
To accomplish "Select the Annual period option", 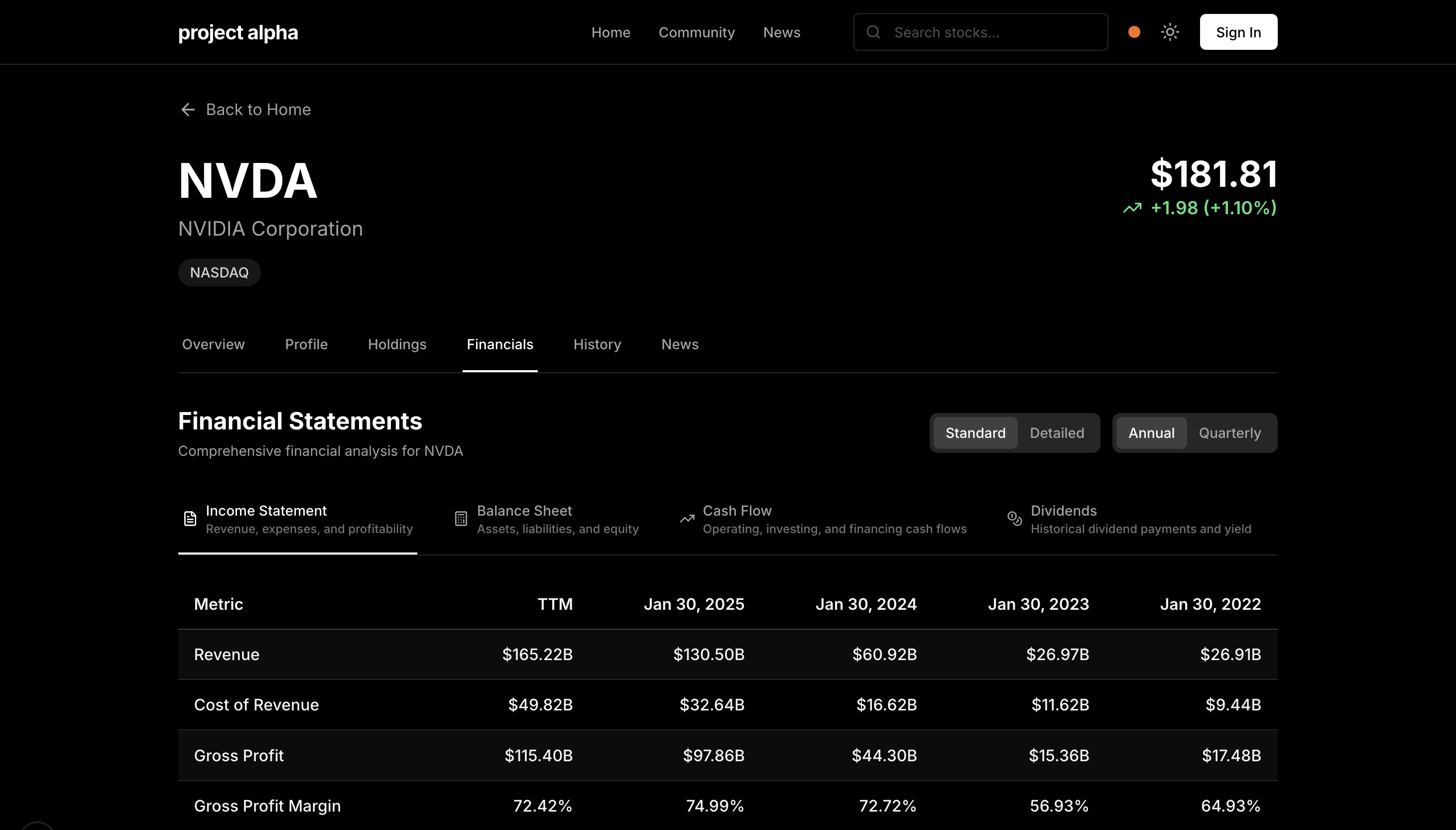I will [1151, 433].
